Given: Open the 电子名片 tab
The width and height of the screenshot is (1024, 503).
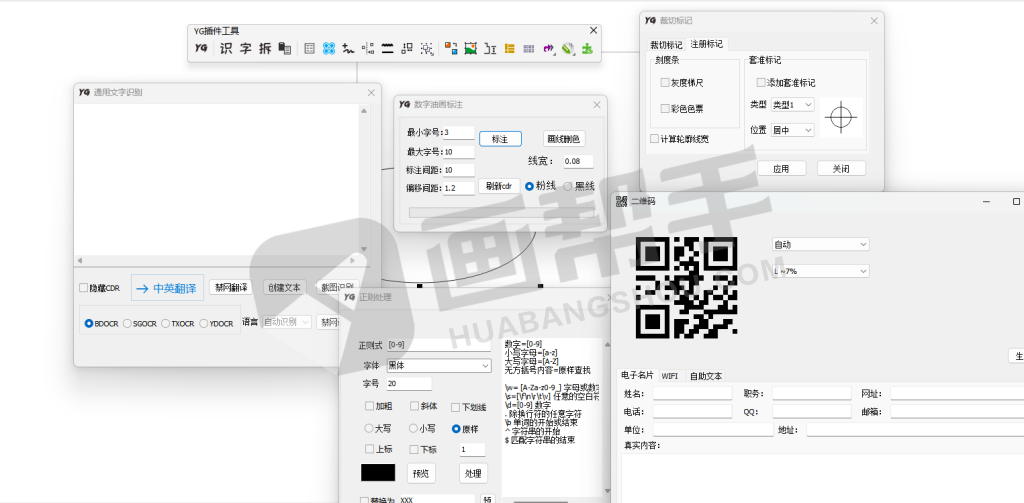Looking at the screenshot, I should coord(637,376).
